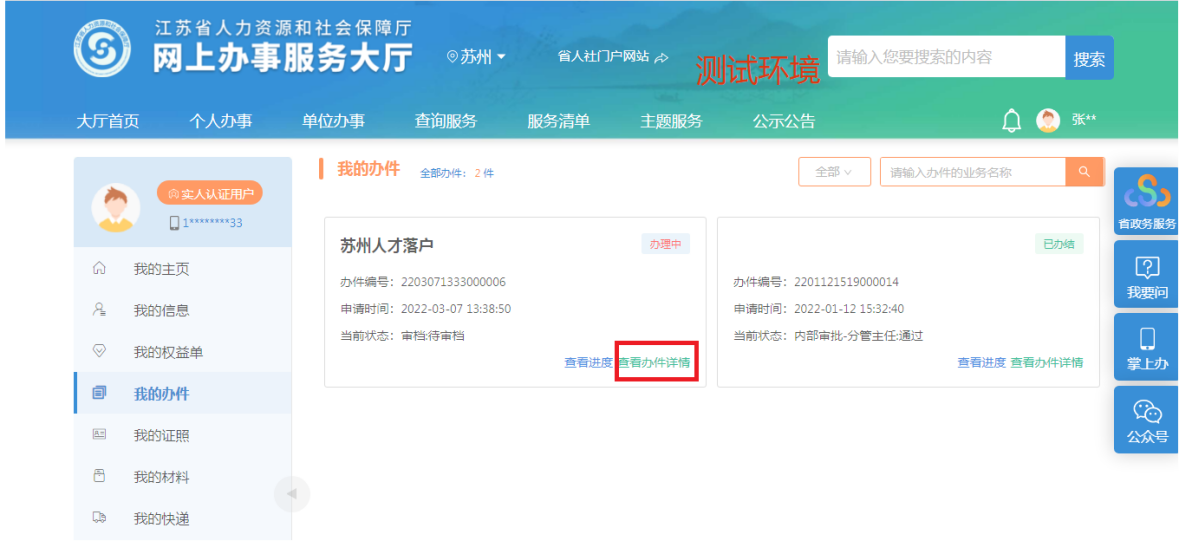Switch to 查询服务 navigation tab
This screenshot has width=1180, height=542.
pyautogui.click(x=446, y=121)
